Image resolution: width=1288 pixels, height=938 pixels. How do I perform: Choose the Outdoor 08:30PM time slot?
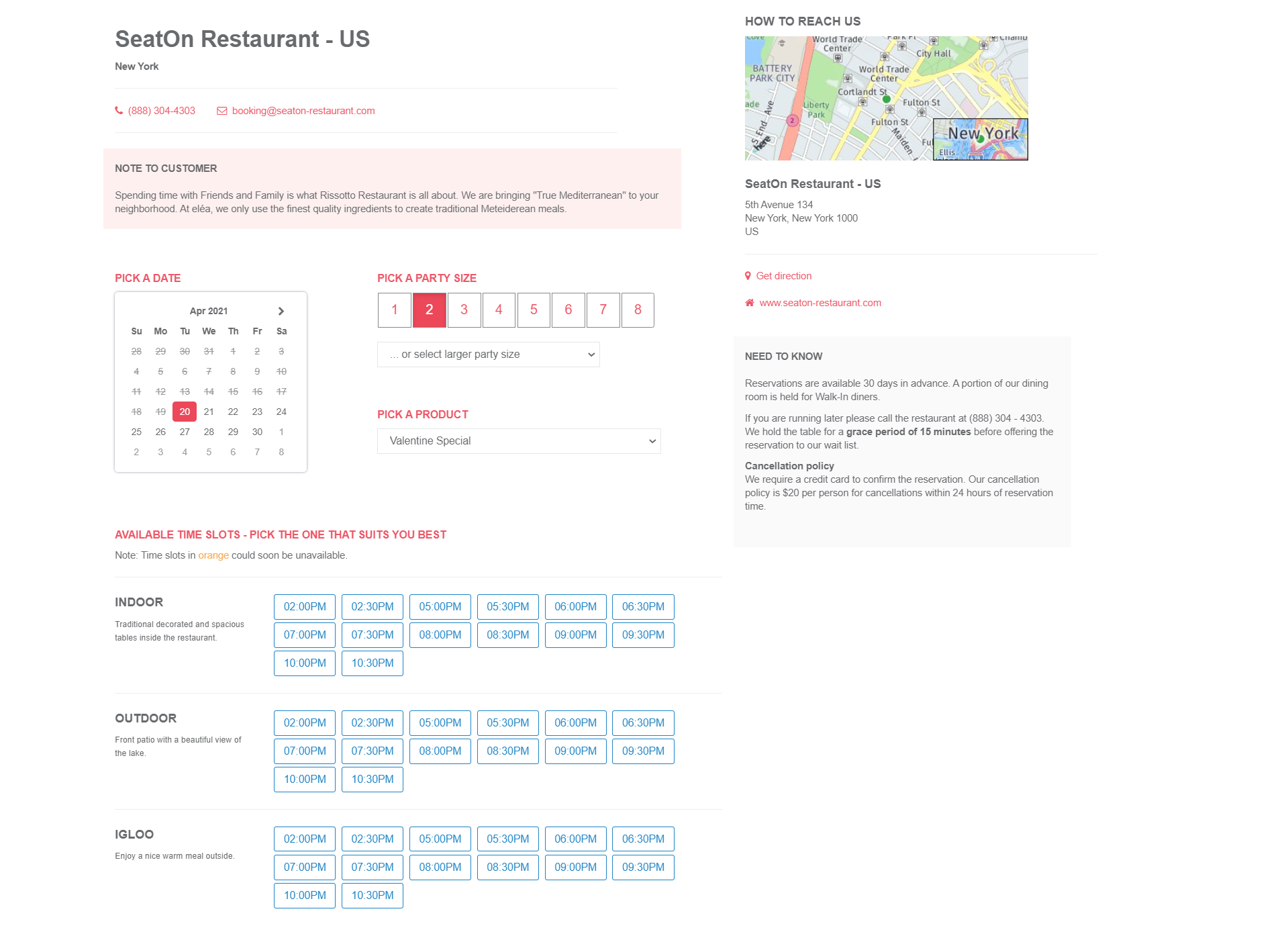508,751
